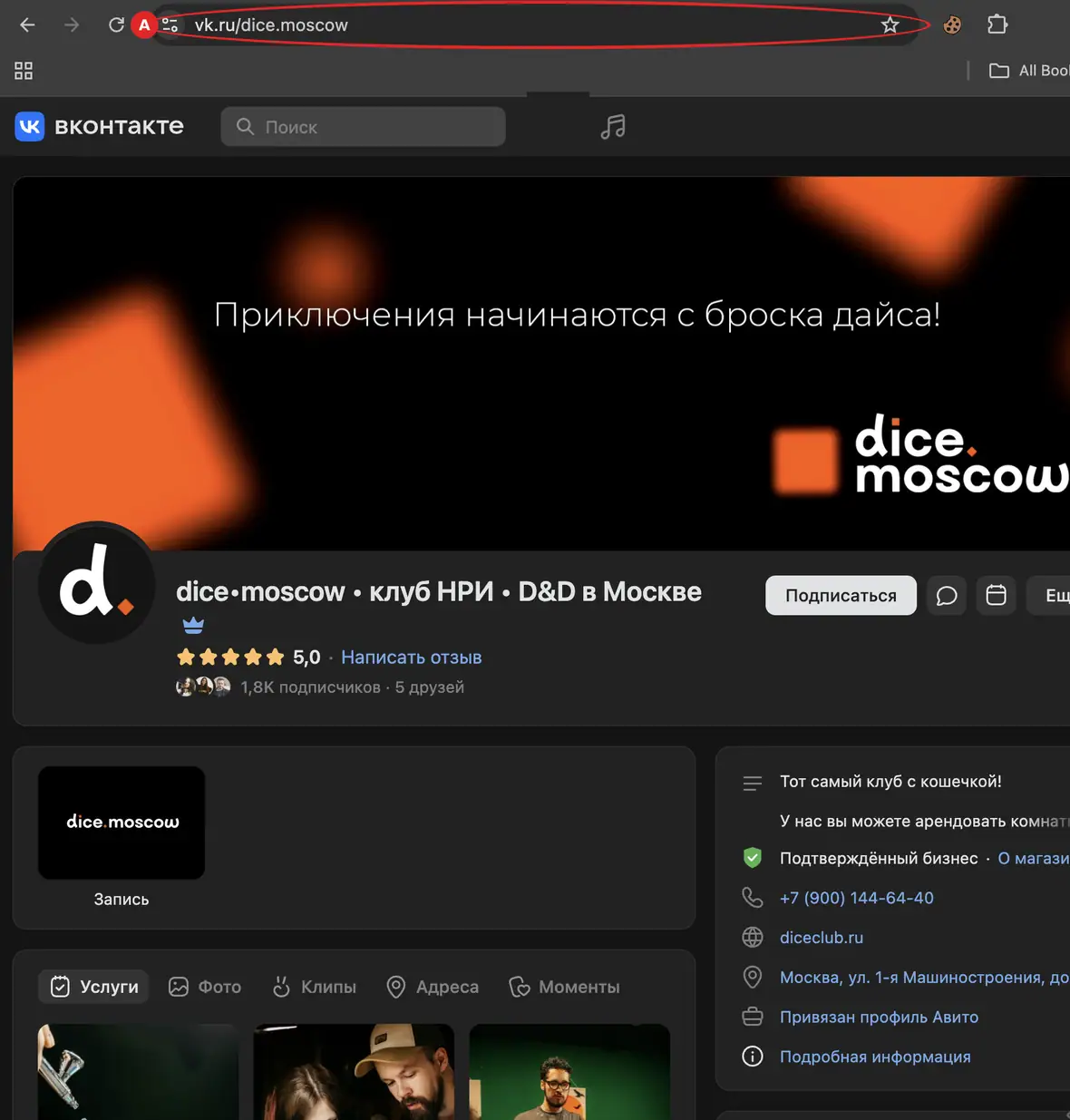Click the cover banner image

(x=541, y=363)
